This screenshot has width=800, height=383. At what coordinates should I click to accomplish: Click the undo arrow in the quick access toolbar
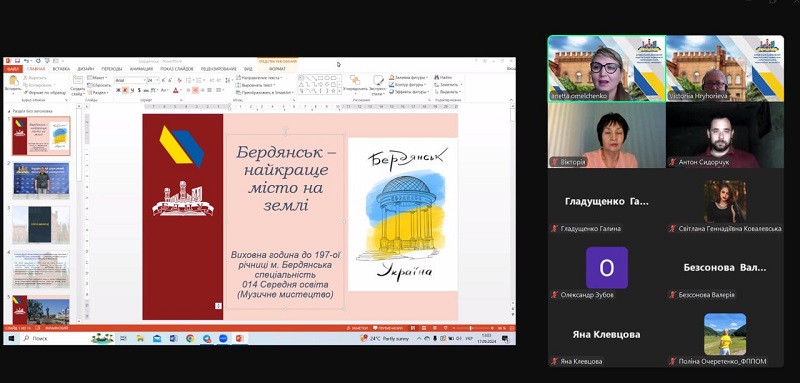[27, 61]
